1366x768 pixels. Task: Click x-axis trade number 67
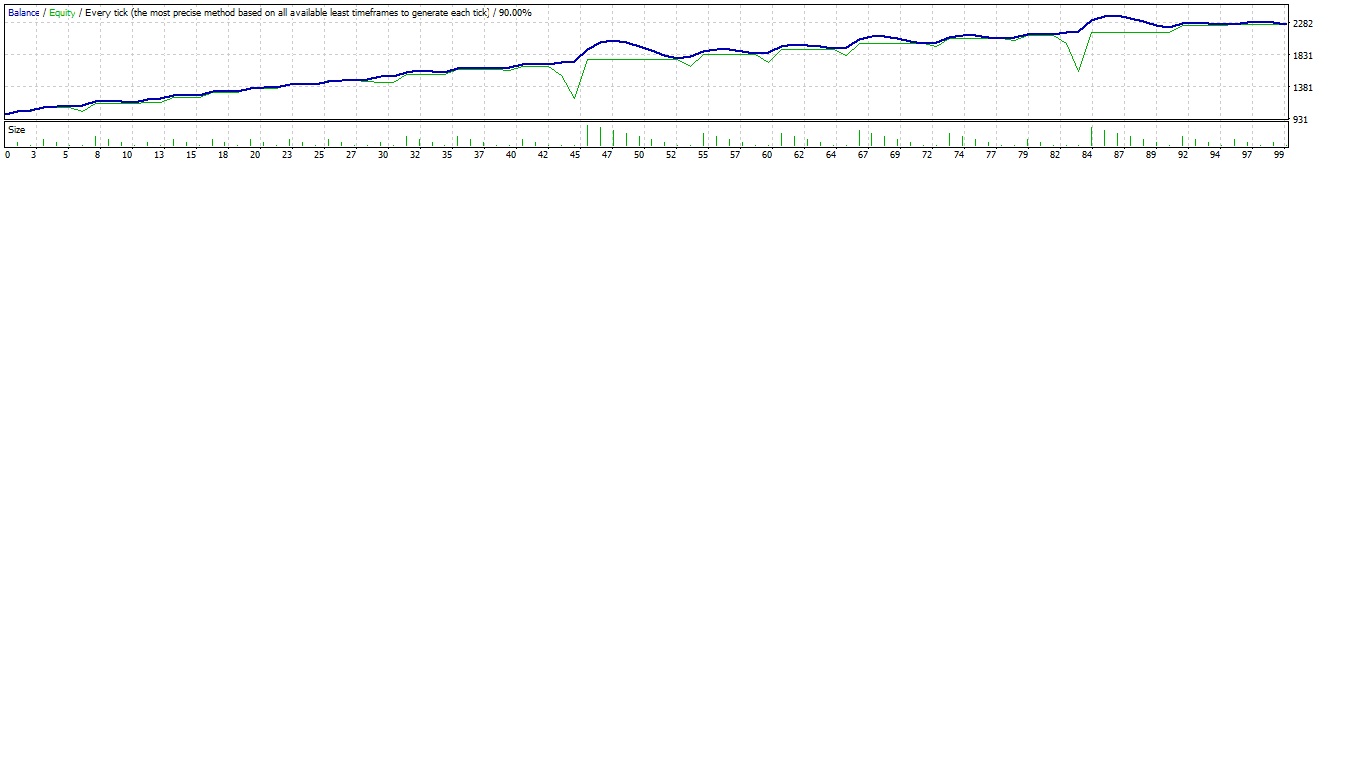[863, 155]
